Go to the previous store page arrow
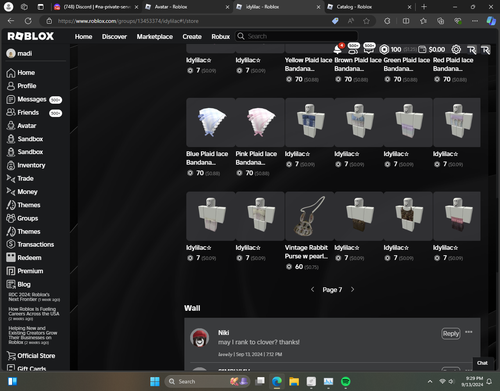 [x=312, y=289]
